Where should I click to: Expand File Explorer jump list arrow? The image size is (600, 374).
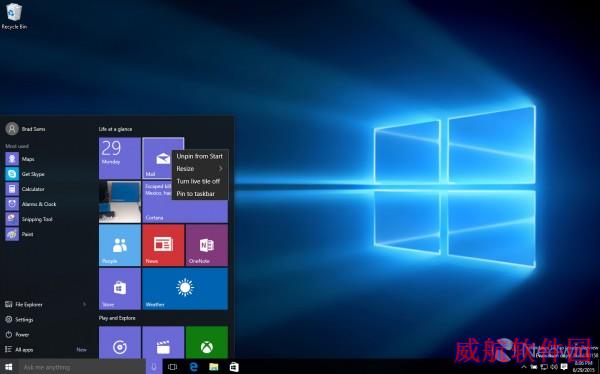click(84, 304)
